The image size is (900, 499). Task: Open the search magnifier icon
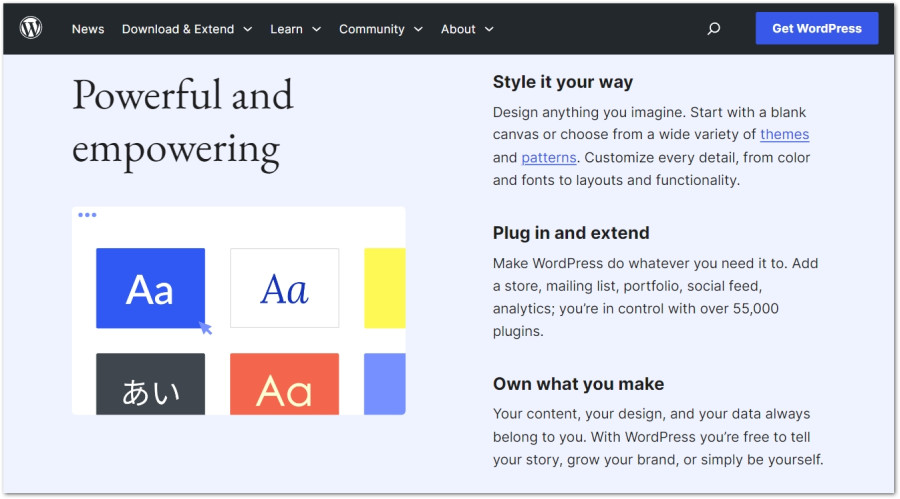(713, 29)
